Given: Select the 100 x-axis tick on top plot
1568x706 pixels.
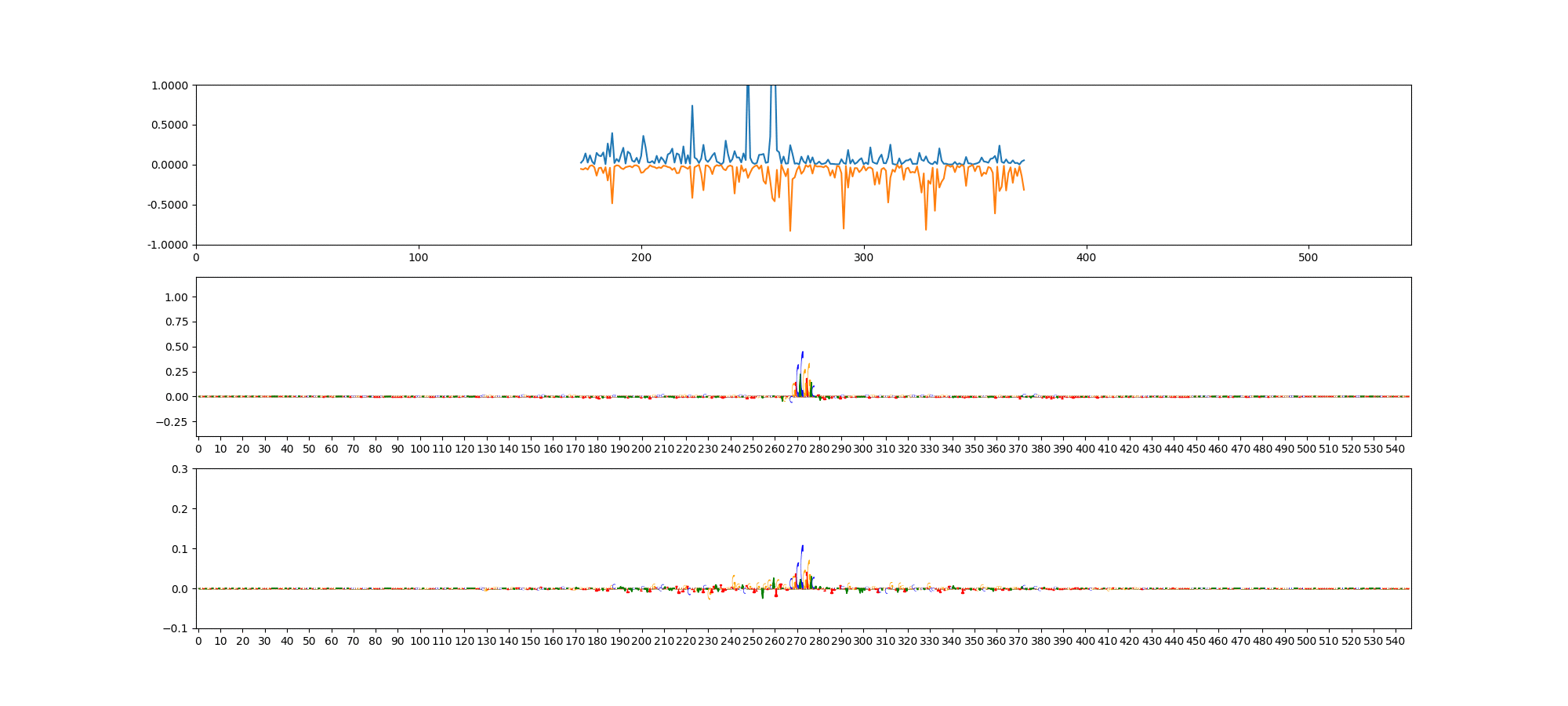Looking at the screenshot, I should (419, 257).
